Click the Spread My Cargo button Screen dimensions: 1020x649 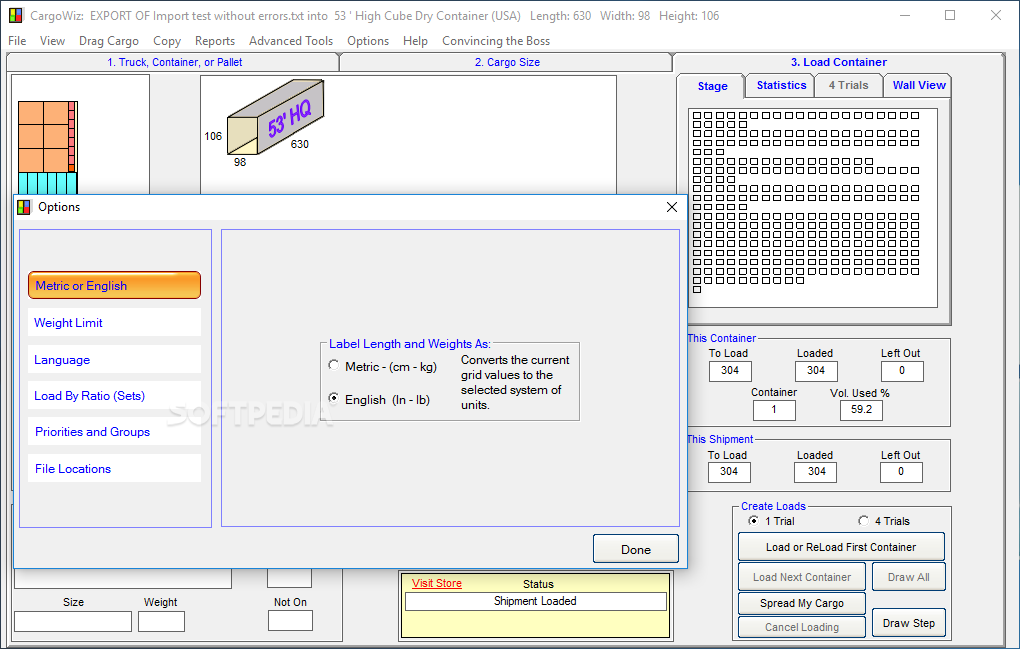[x=801, y=603]
